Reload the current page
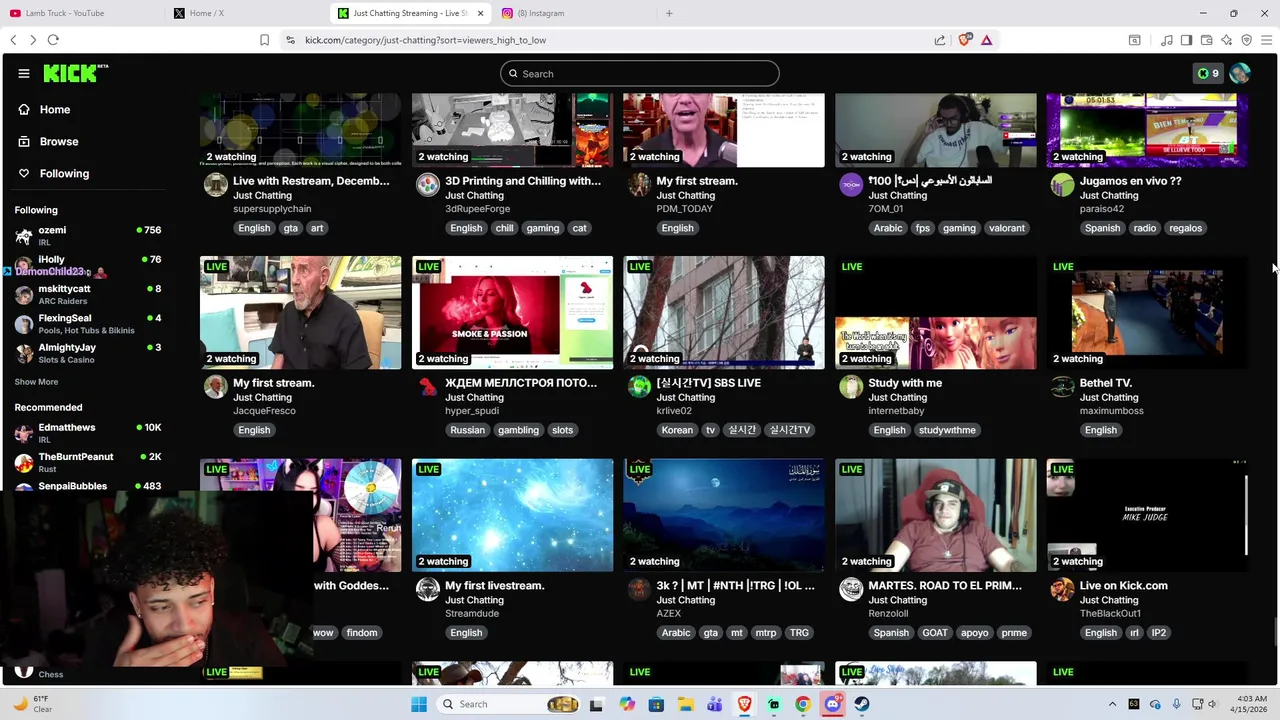 (53, 40)
